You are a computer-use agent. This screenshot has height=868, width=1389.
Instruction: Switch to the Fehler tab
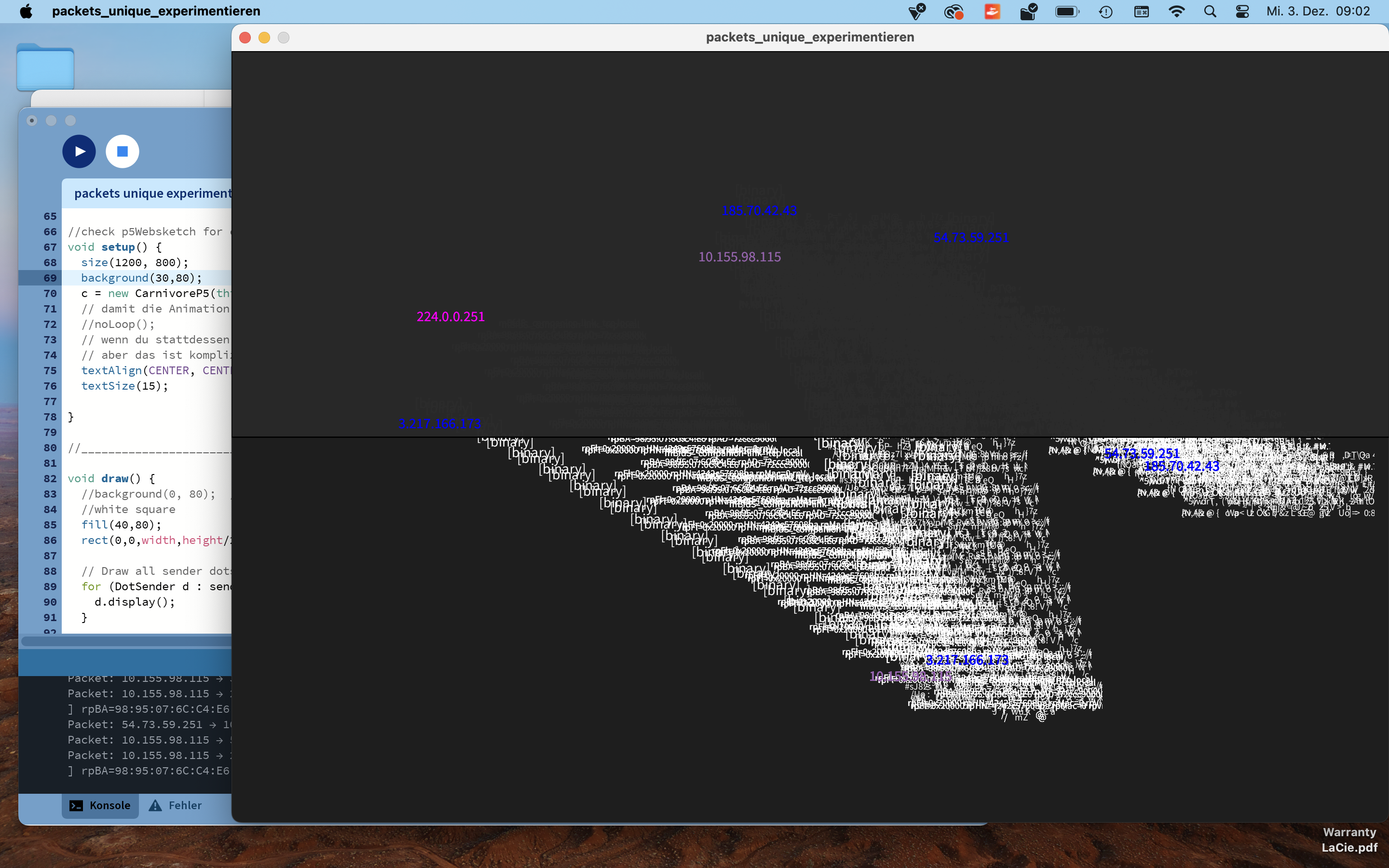click(x=176, y=805)
